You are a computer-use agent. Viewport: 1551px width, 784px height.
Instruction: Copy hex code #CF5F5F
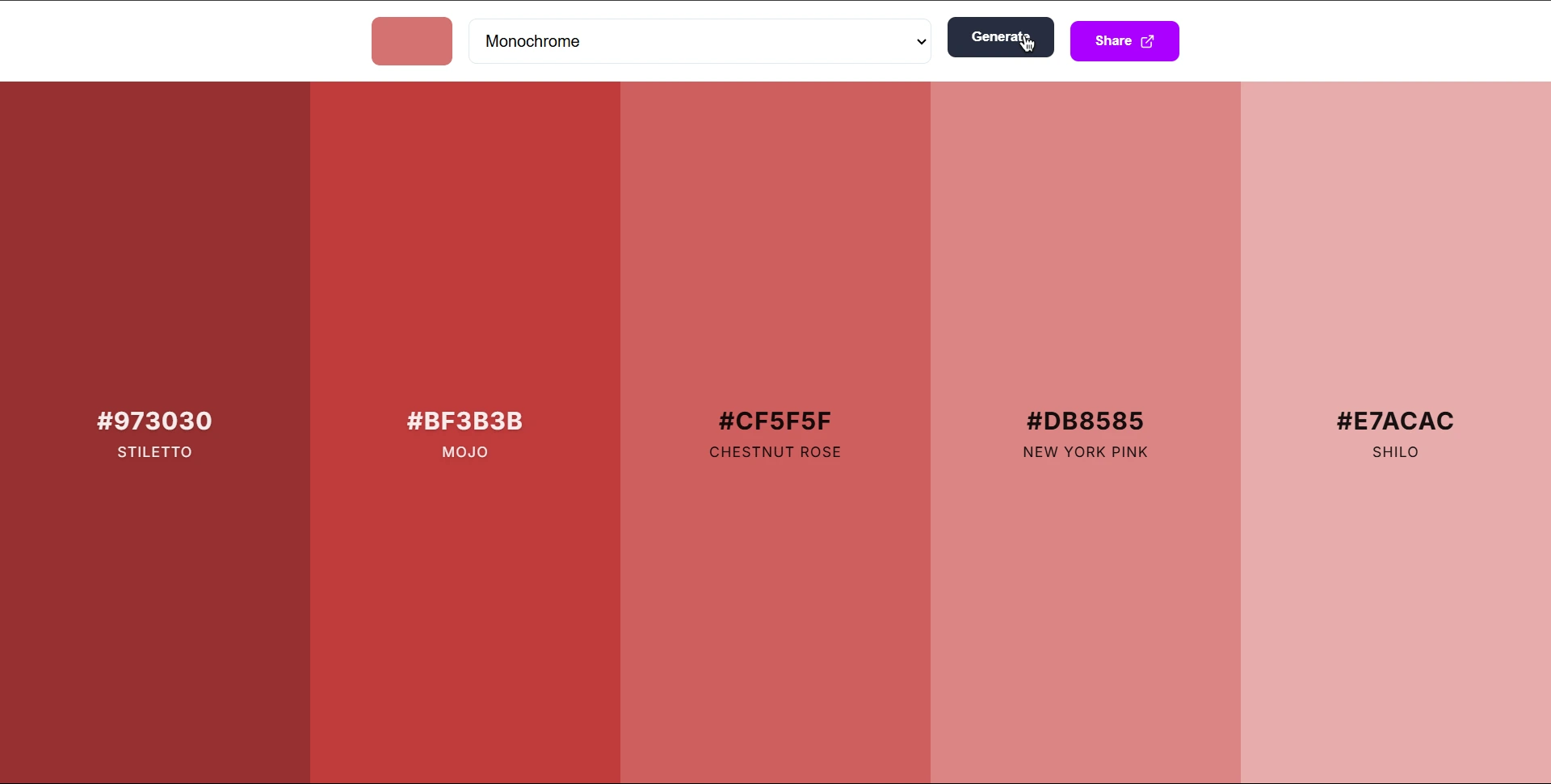tap(775, 421)
